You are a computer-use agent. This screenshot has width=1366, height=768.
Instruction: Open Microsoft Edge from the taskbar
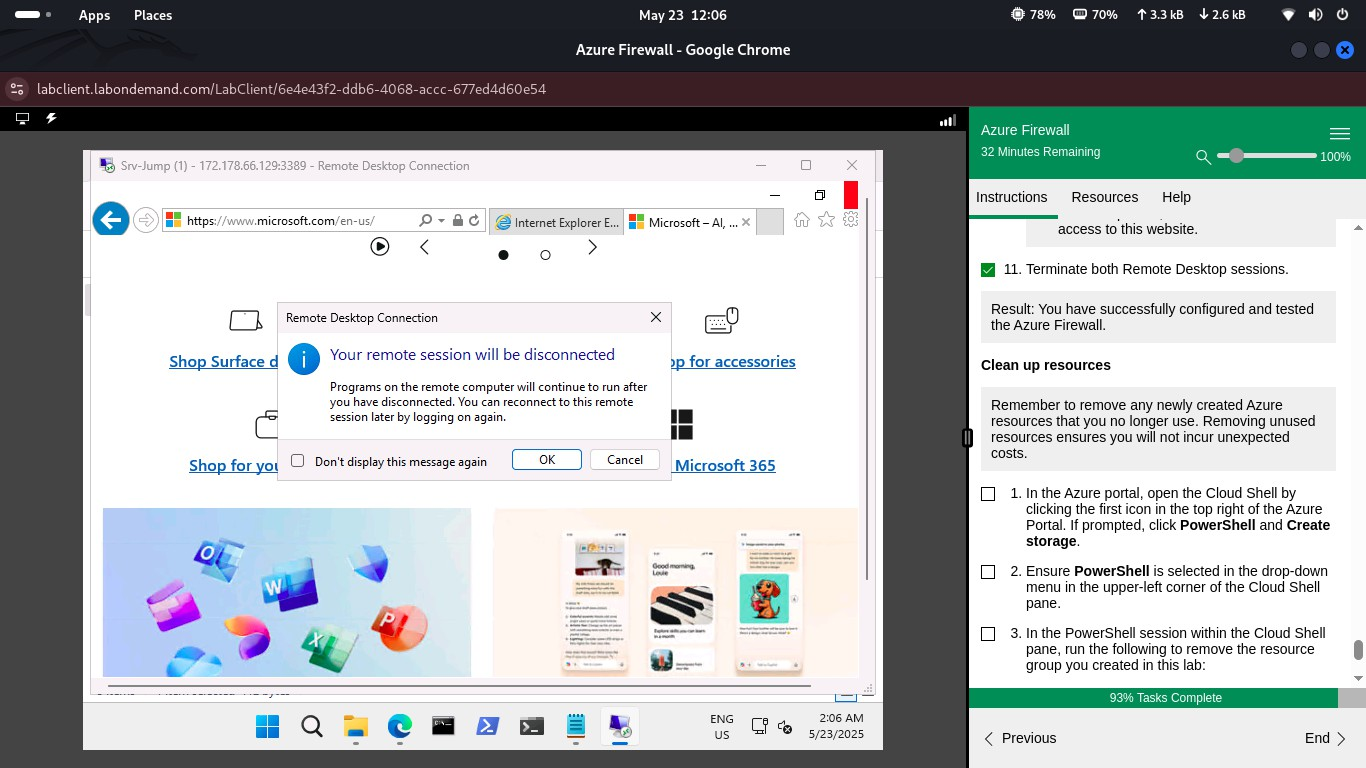click(x=399, y=726)
